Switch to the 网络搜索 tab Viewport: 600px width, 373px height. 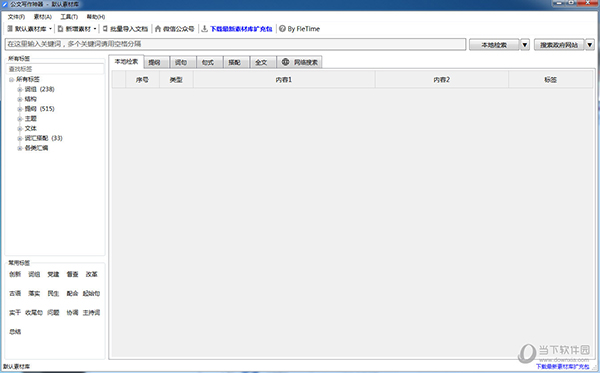click(x=300, y=62)
